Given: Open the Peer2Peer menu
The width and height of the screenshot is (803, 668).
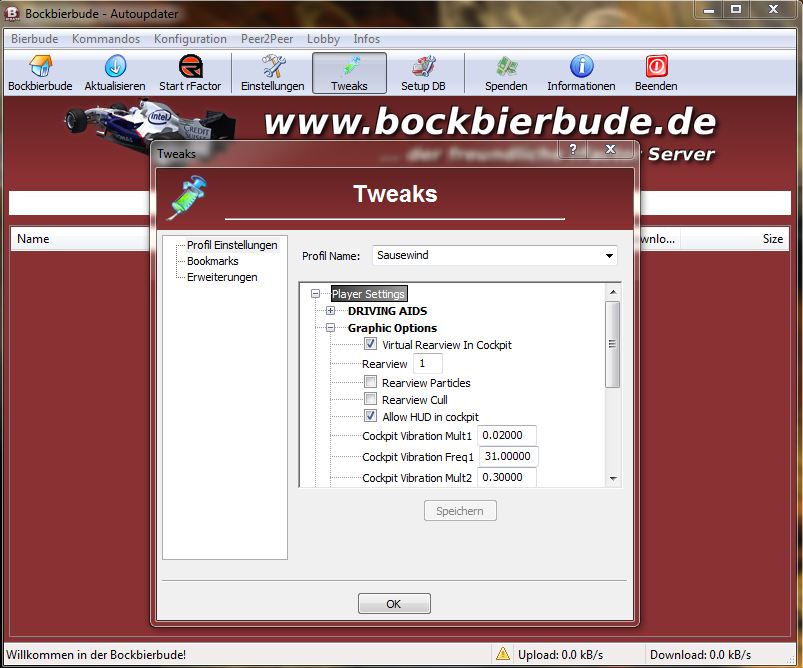Looking at the screenshot, I should coord(266,39).
